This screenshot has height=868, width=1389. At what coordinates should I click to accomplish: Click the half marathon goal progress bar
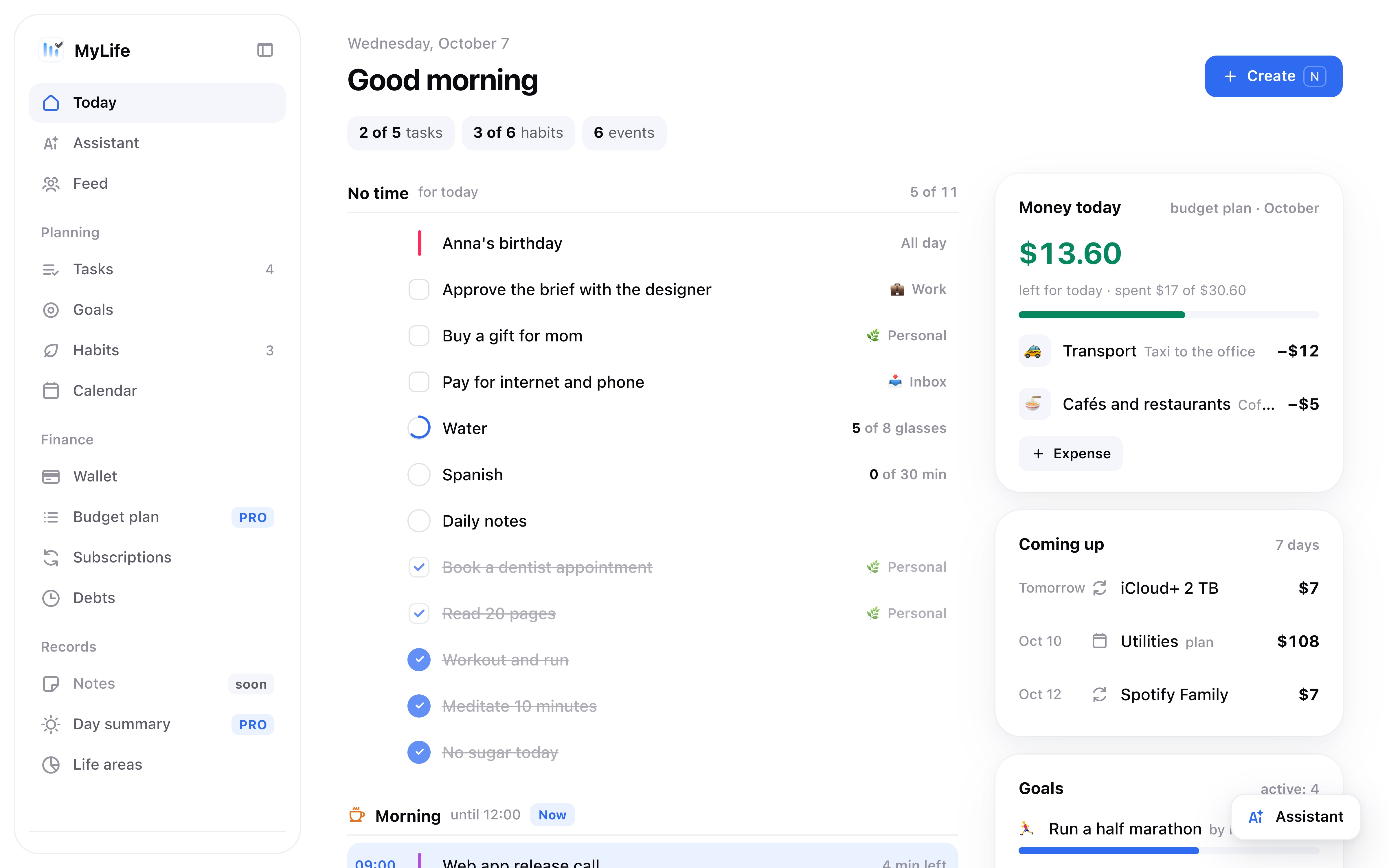coord(1168,851)
